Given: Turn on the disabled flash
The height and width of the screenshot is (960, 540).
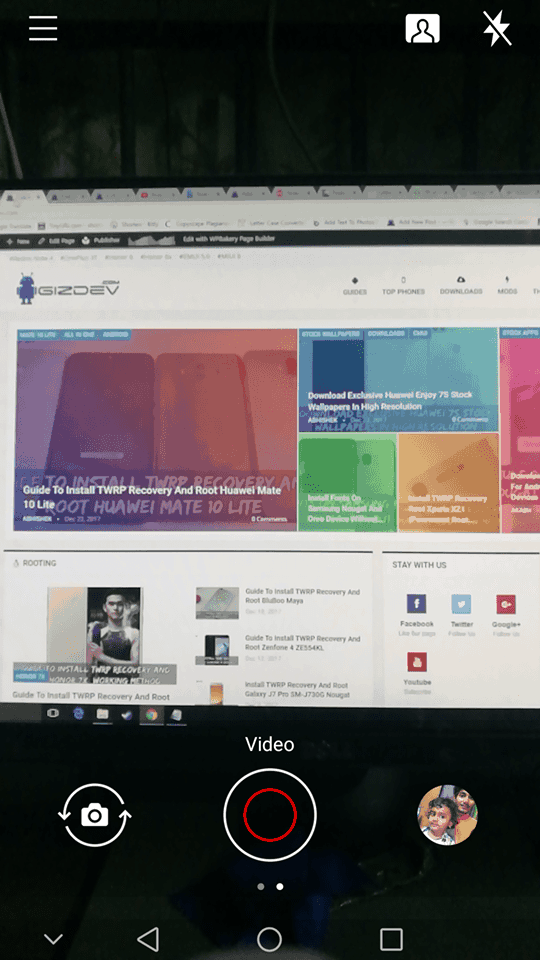Looking at the screenshot, I should click(497, 28).
